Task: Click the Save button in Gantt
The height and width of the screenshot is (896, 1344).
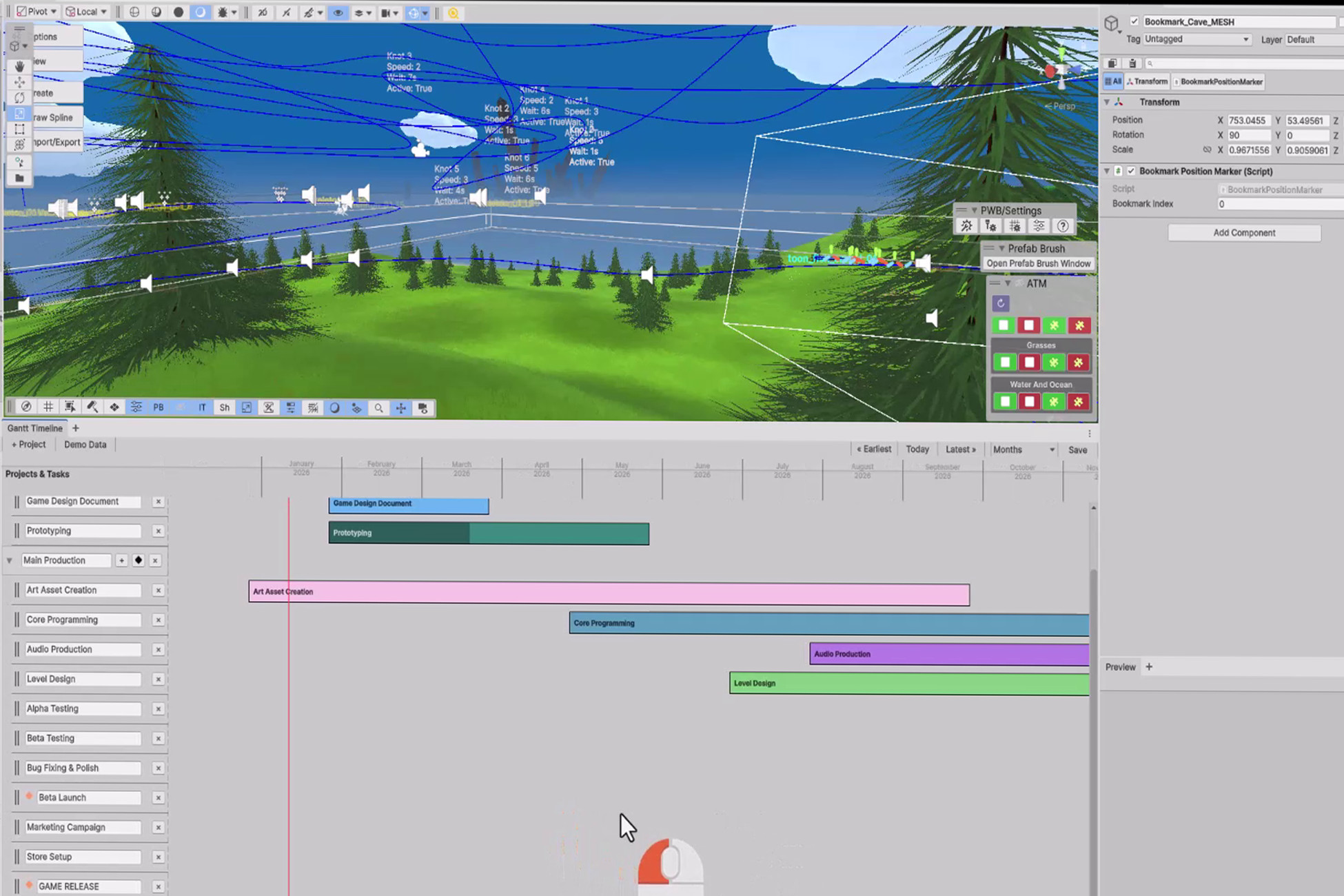Action: tap(1077, 449)
